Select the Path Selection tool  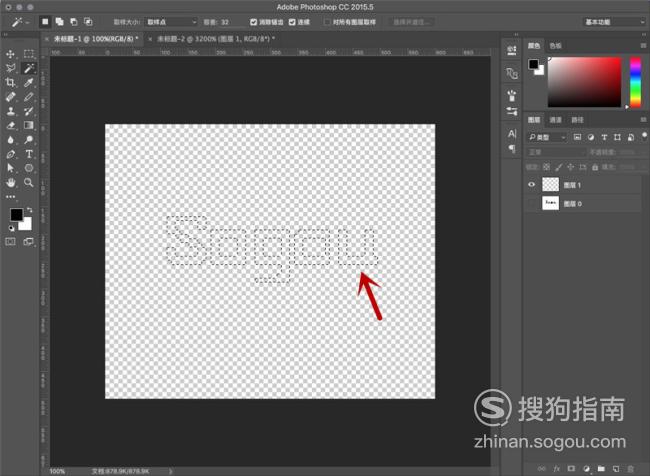tap(10, 168)
